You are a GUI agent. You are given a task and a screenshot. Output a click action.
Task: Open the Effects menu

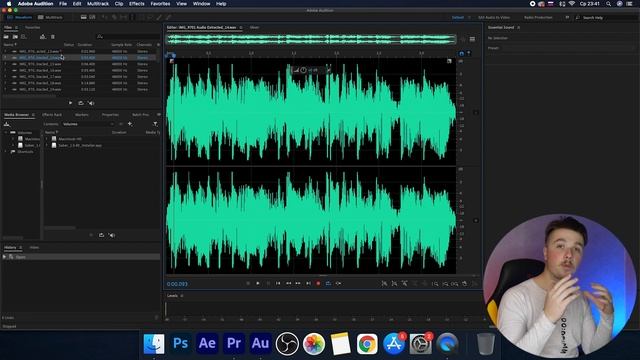tap(137, 4)
